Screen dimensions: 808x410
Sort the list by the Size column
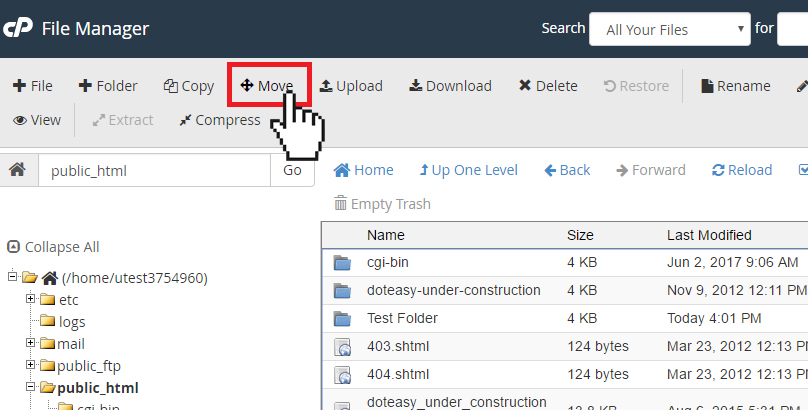click(x=580, y=235)
